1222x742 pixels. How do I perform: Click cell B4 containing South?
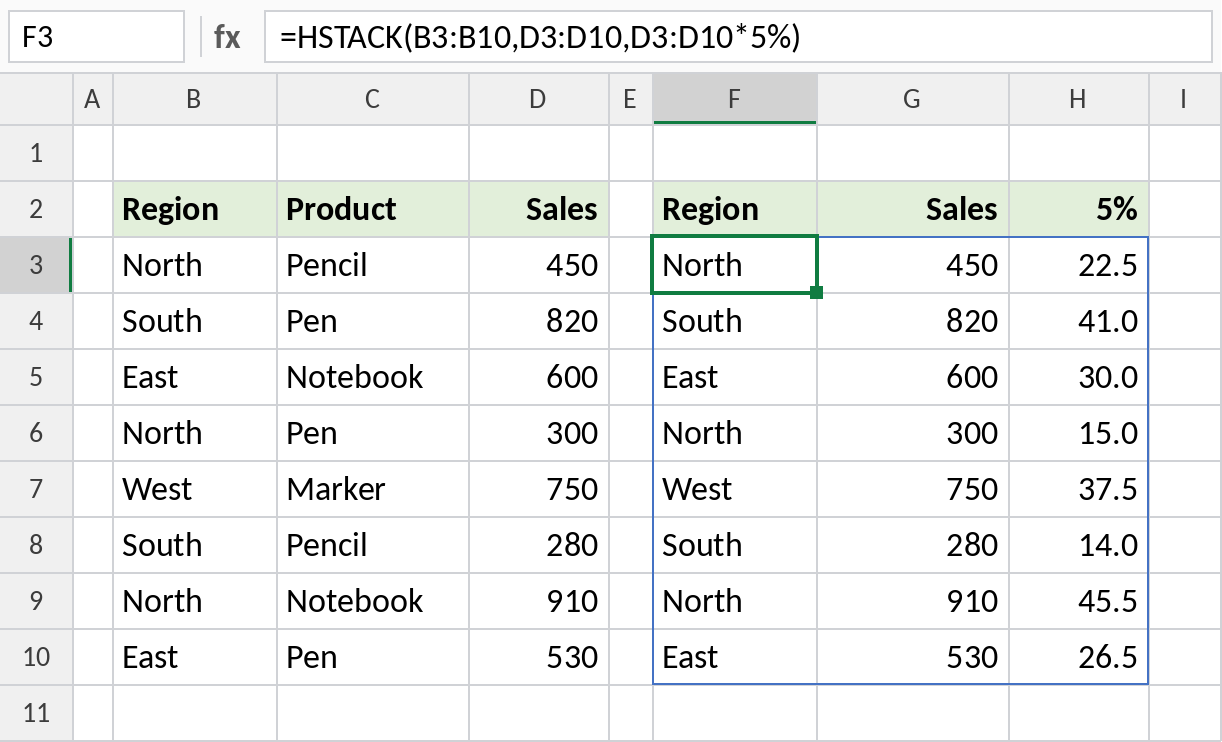point(195,321)
